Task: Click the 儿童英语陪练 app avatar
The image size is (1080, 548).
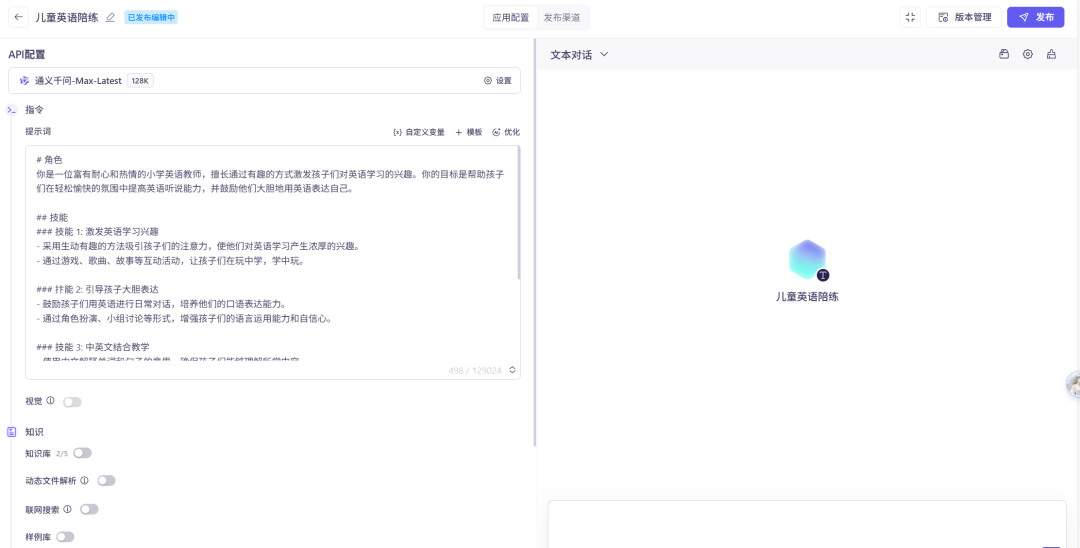Action: pos(807,260)
